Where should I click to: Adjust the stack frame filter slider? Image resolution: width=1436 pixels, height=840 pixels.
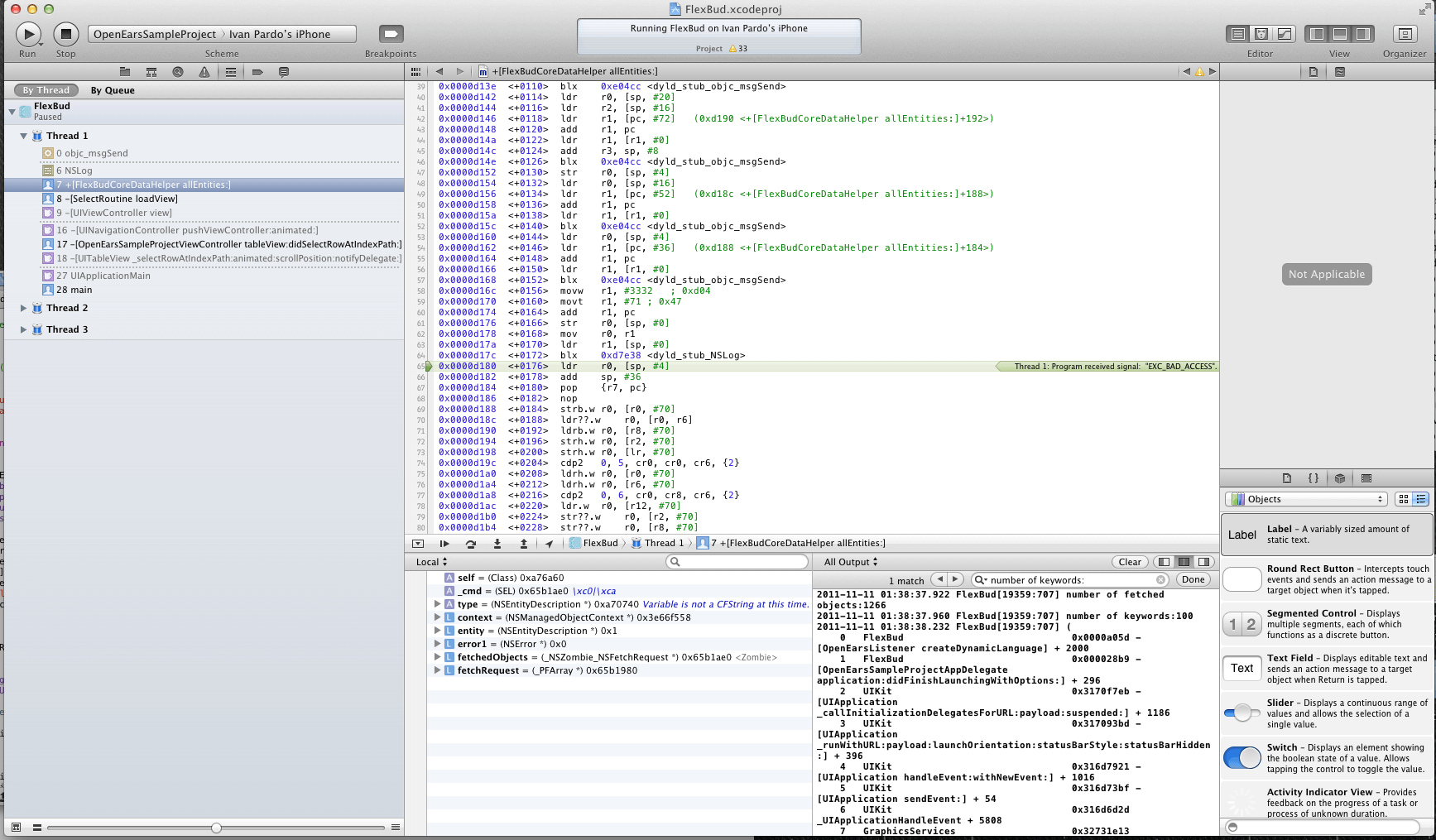click(x=216, y=828)
